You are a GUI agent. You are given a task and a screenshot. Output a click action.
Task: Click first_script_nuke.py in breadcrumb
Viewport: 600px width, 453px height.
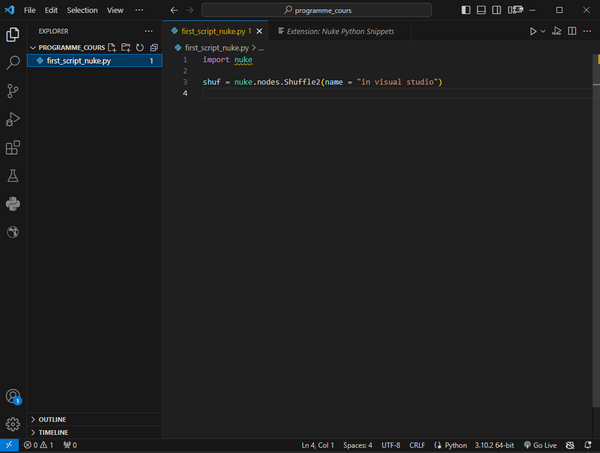click(x=217, y=48)
